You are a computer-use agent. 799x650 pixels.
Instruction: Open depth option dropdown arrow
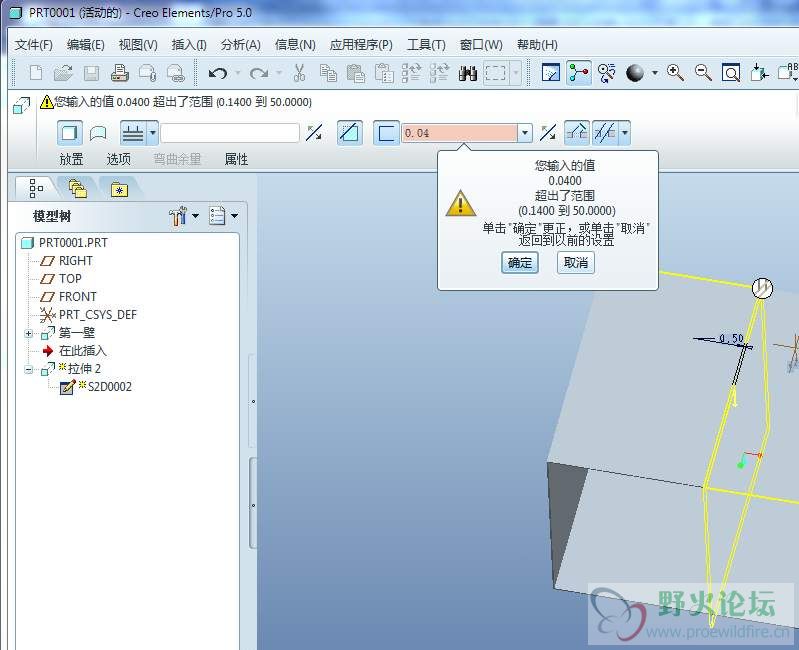point(152,133)
